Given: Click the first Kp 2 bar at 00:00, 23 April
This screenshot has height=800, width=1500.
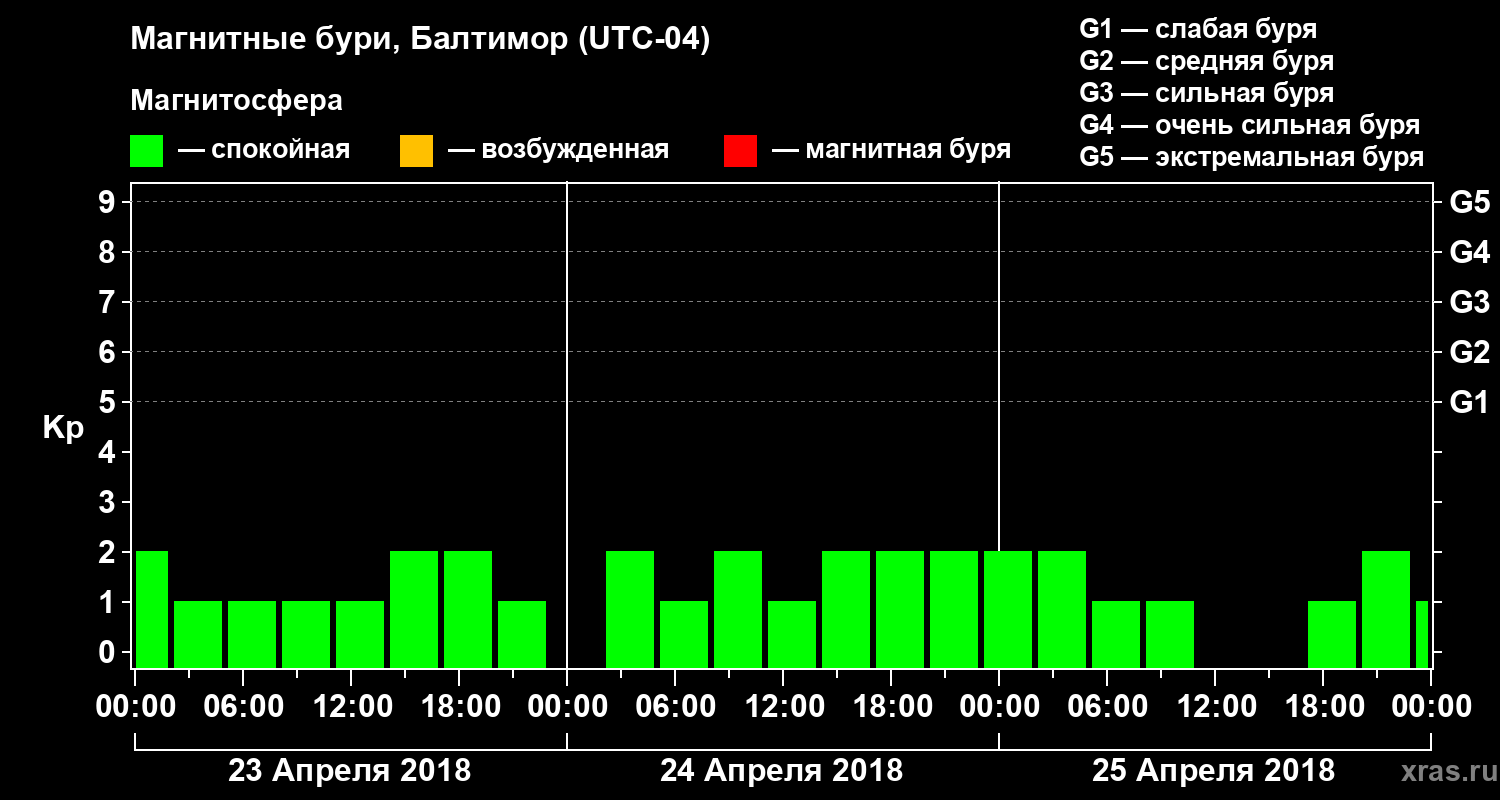Looking at the screenshot, I should tap(152, 609).
